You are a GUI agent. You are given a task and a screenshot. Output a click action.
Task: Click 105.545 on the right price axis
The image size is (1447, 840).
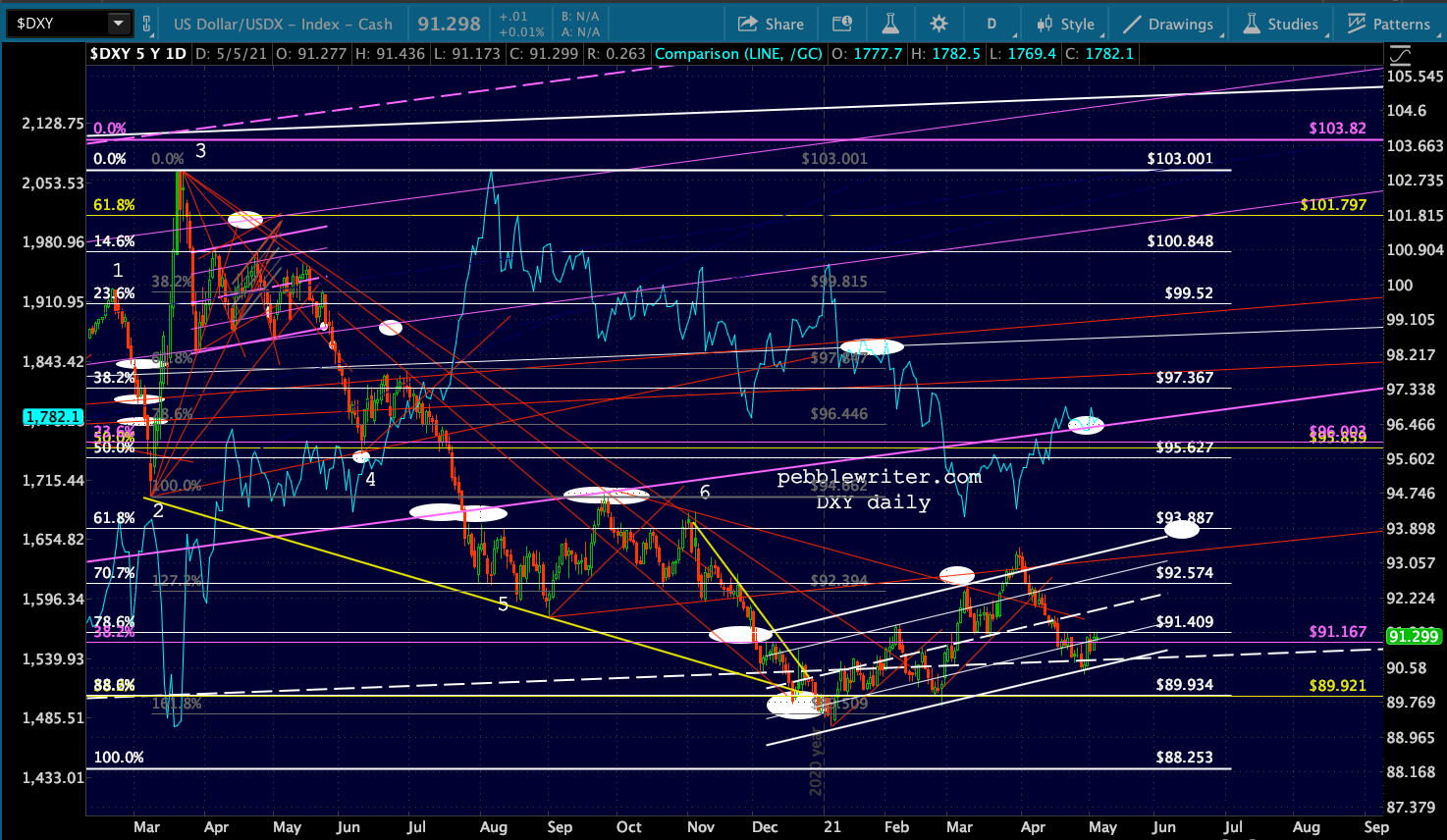point(1415,77)
